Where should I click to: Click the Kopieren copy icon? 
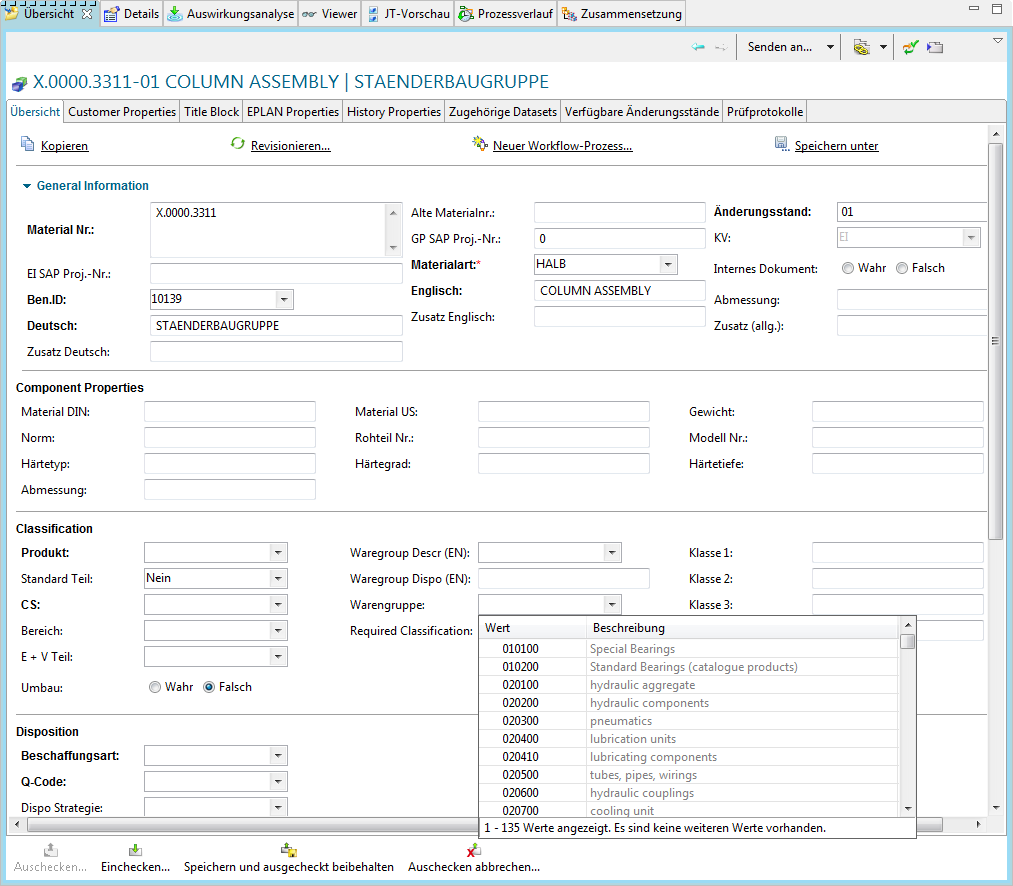[x=28, y=145]
